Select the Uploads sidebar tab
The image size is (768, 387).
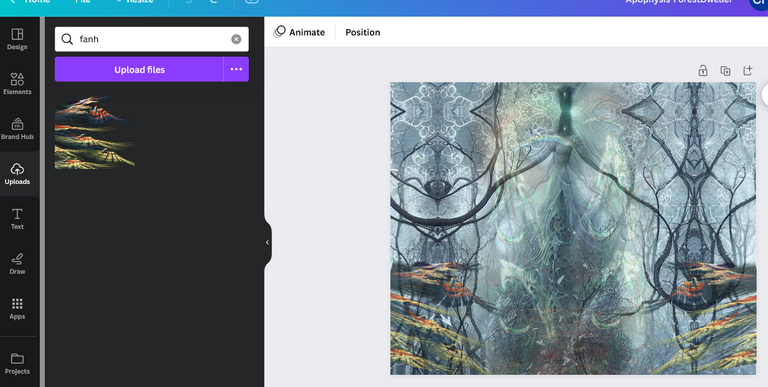point(17,174)
